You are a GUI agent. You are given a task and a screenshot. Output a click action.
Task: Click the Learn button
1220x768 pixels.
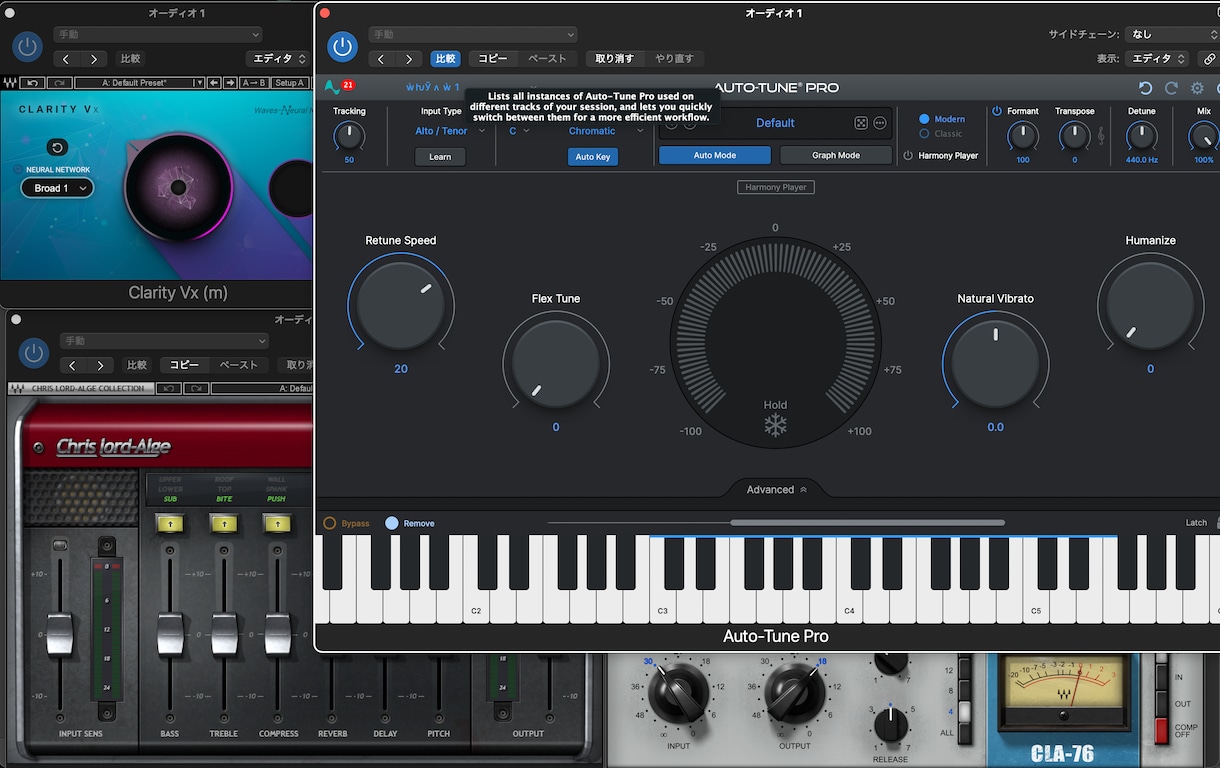click(x=440, y=157)
